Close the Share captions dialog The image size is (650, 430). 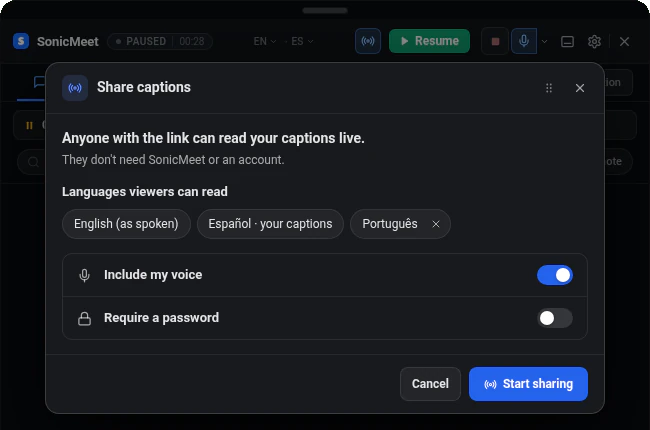(x=580, y=88)
